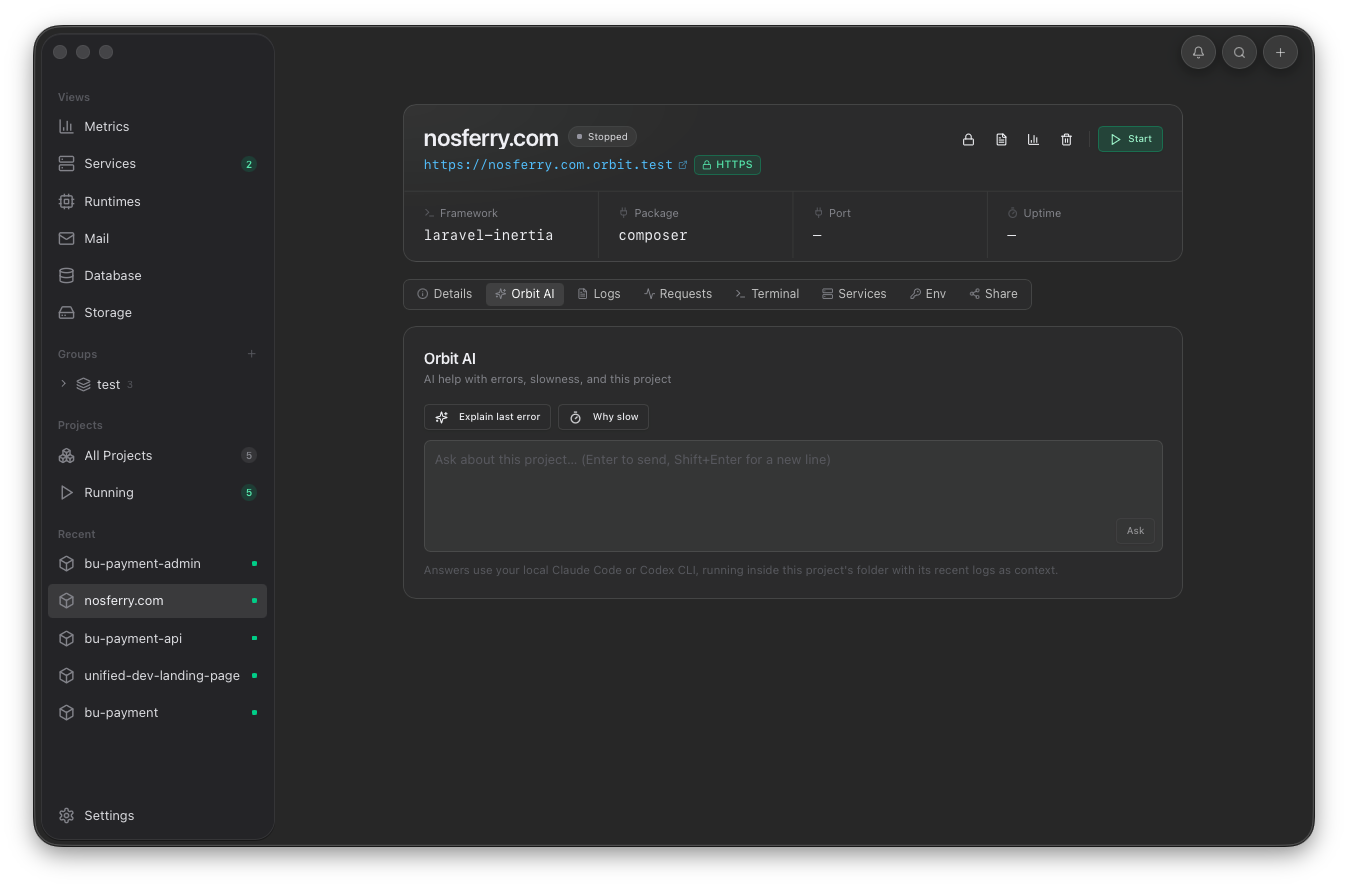Click the lock icon in project header
This screenshot has width=1348, height=888.
[x=968, y=139]
